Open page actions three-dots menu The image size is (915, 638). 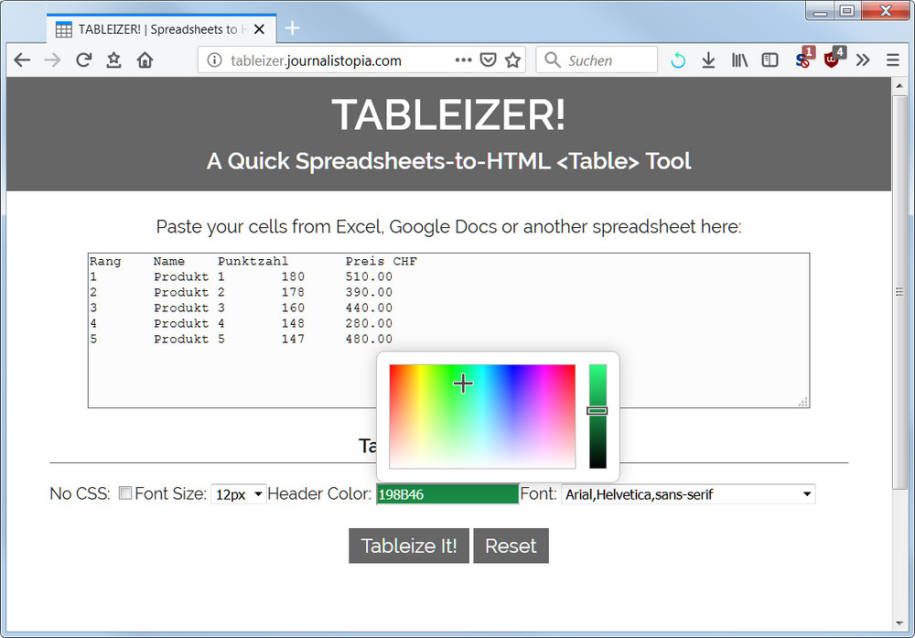(463, 60)
